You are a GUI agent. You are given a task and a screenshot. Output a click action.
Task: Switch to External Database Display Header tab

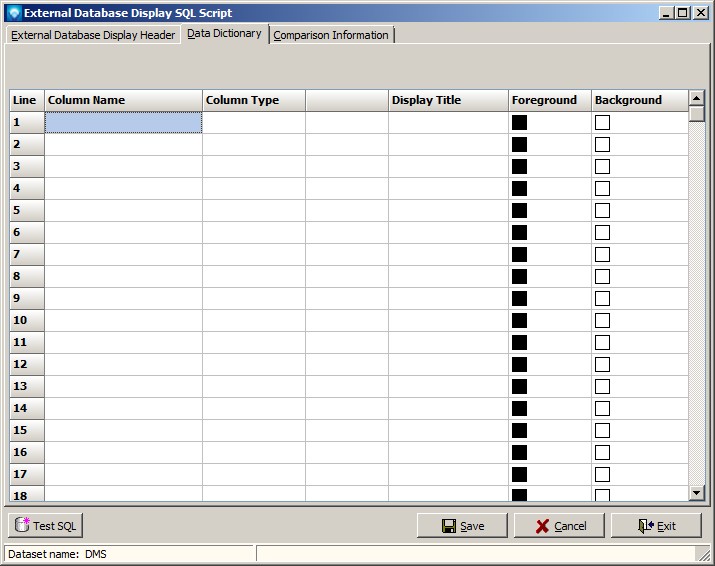tap(93, 35)
